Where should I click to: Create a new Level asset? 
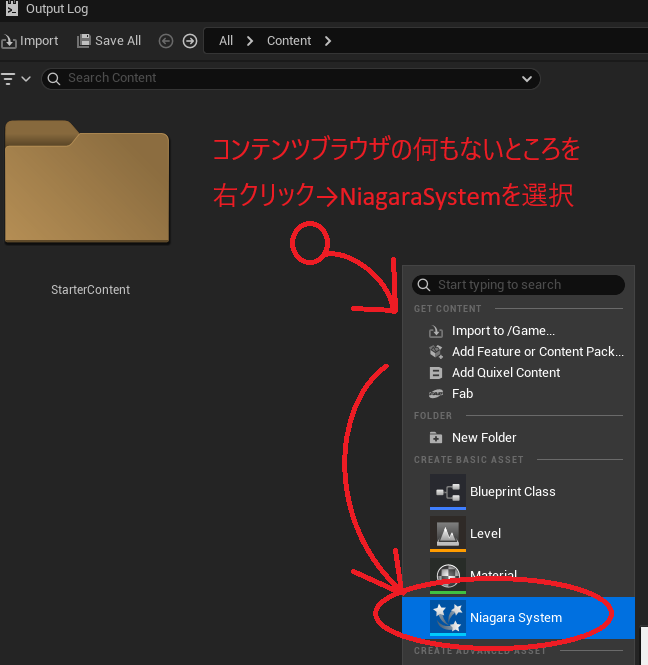pos(518,534)
